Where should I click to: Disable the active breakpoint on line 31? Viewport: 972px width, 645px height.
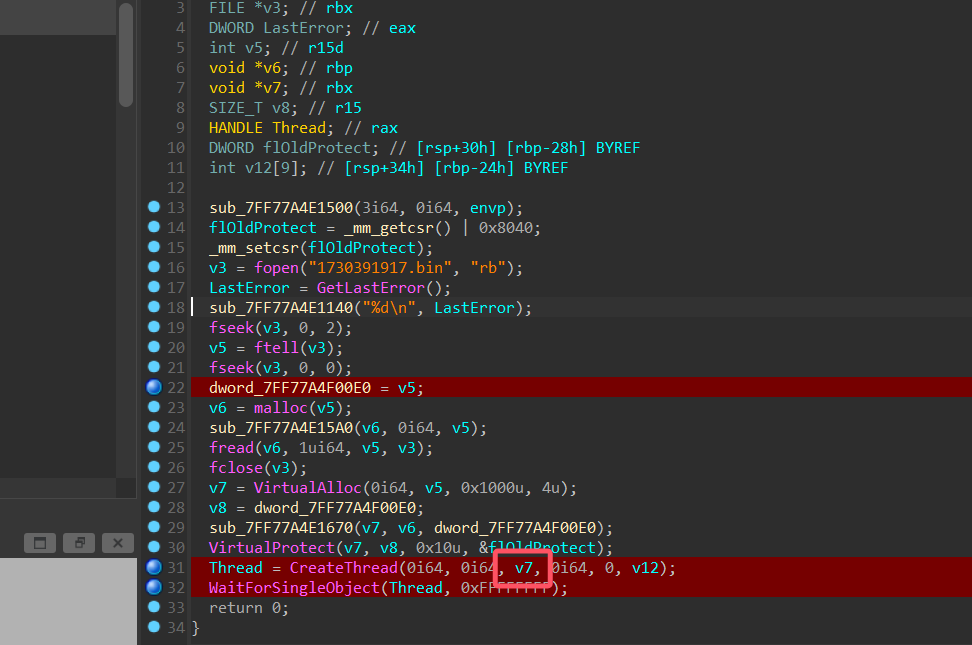154,567
